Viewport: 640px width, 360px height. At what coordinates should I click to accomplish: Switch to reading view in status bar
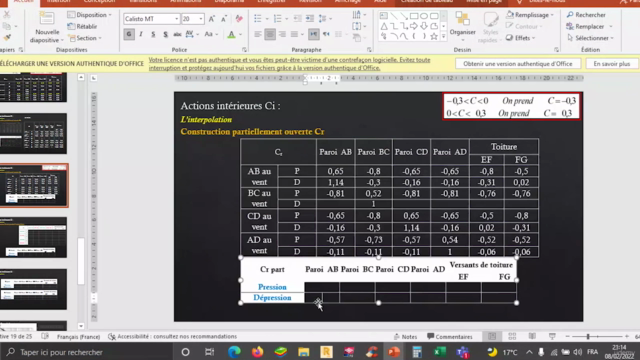[x=532, y=336]
